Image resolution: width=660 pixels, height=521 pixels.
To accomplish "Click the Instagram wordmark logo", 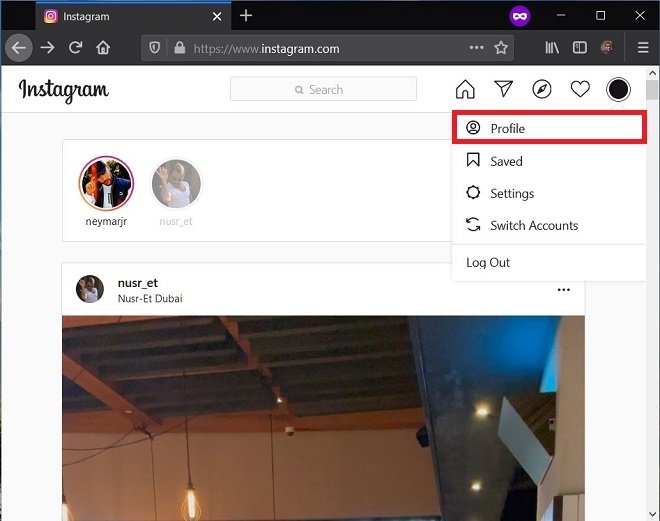I will click(64, 90).
